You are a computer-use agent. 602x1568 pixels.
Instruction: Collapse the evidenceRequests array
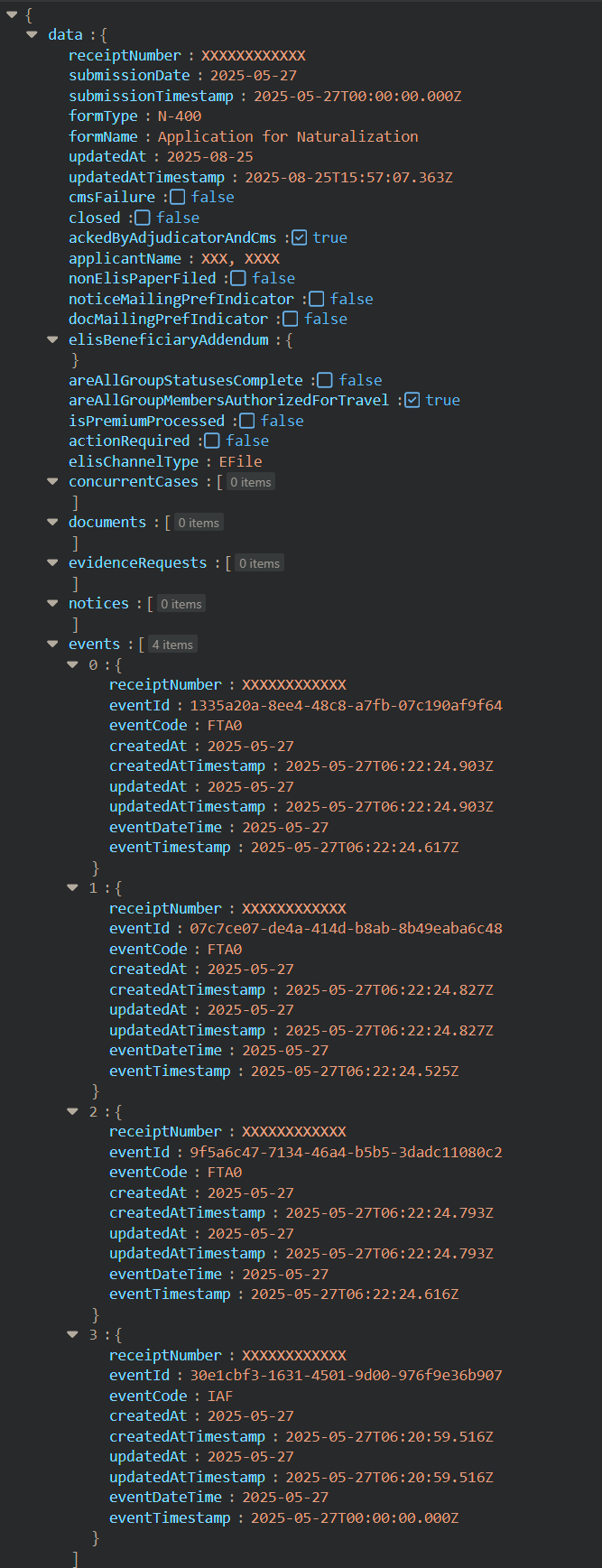point(52,562)
